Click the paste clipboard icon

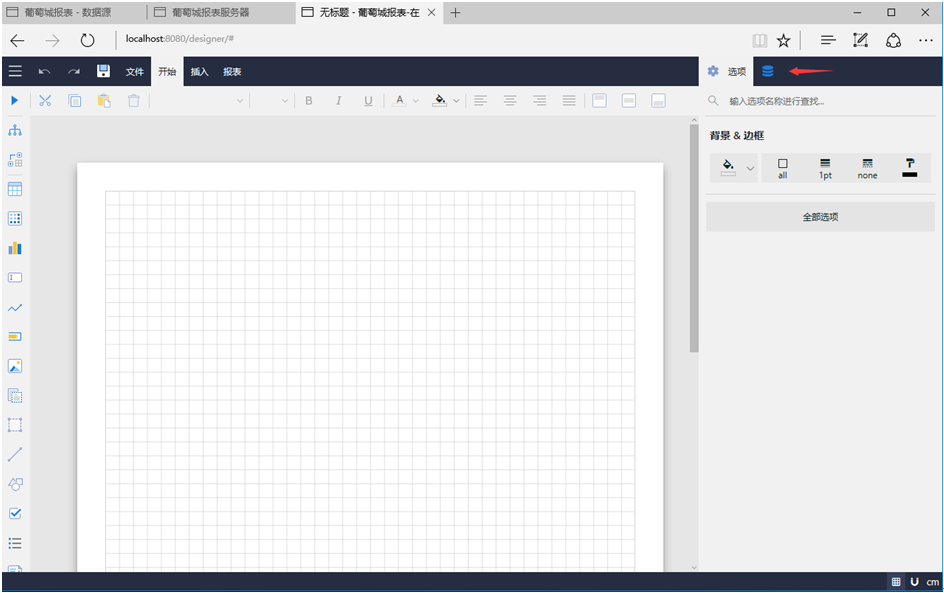(104, 101)
